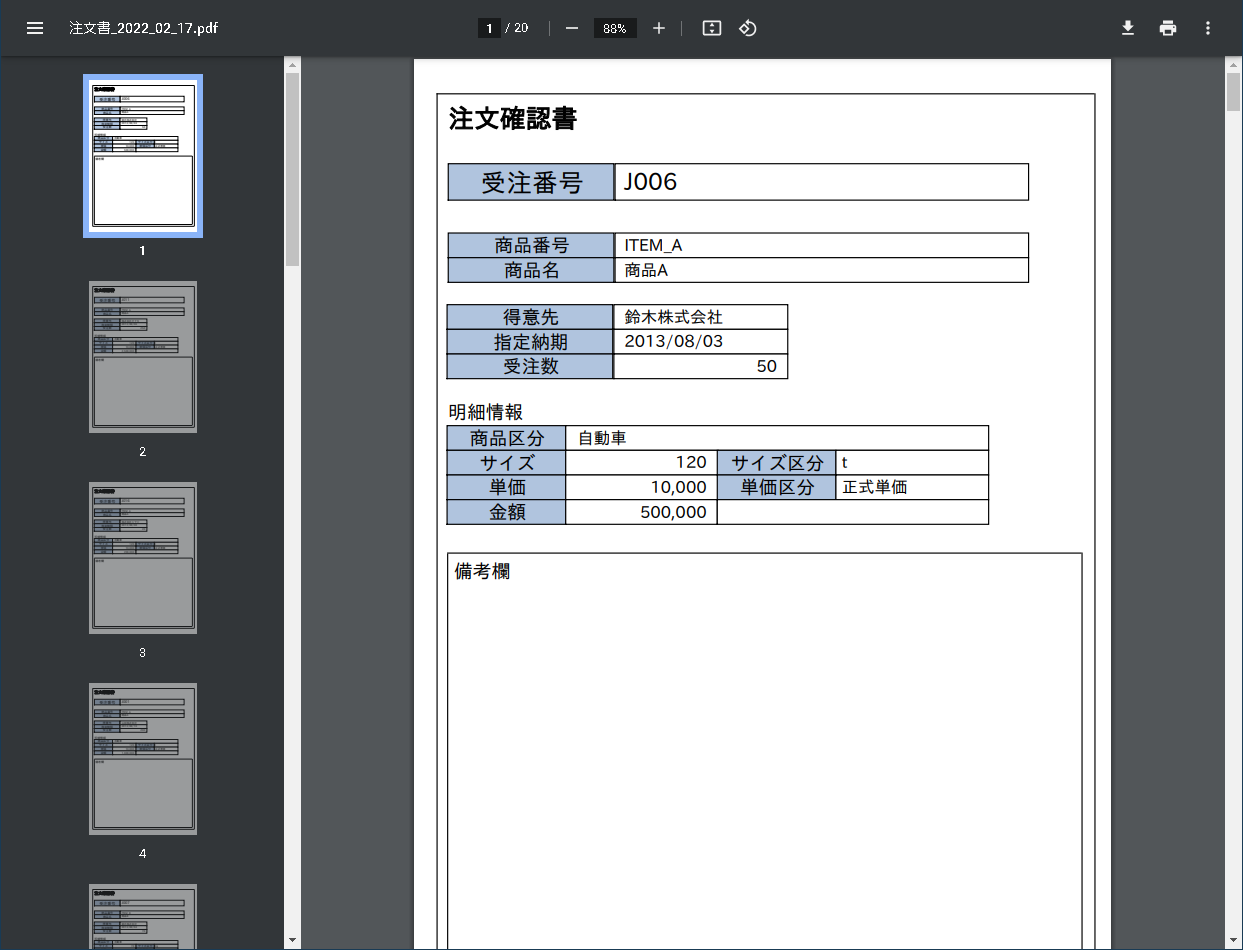Click the heading 注文確認書

click(513, 119)
